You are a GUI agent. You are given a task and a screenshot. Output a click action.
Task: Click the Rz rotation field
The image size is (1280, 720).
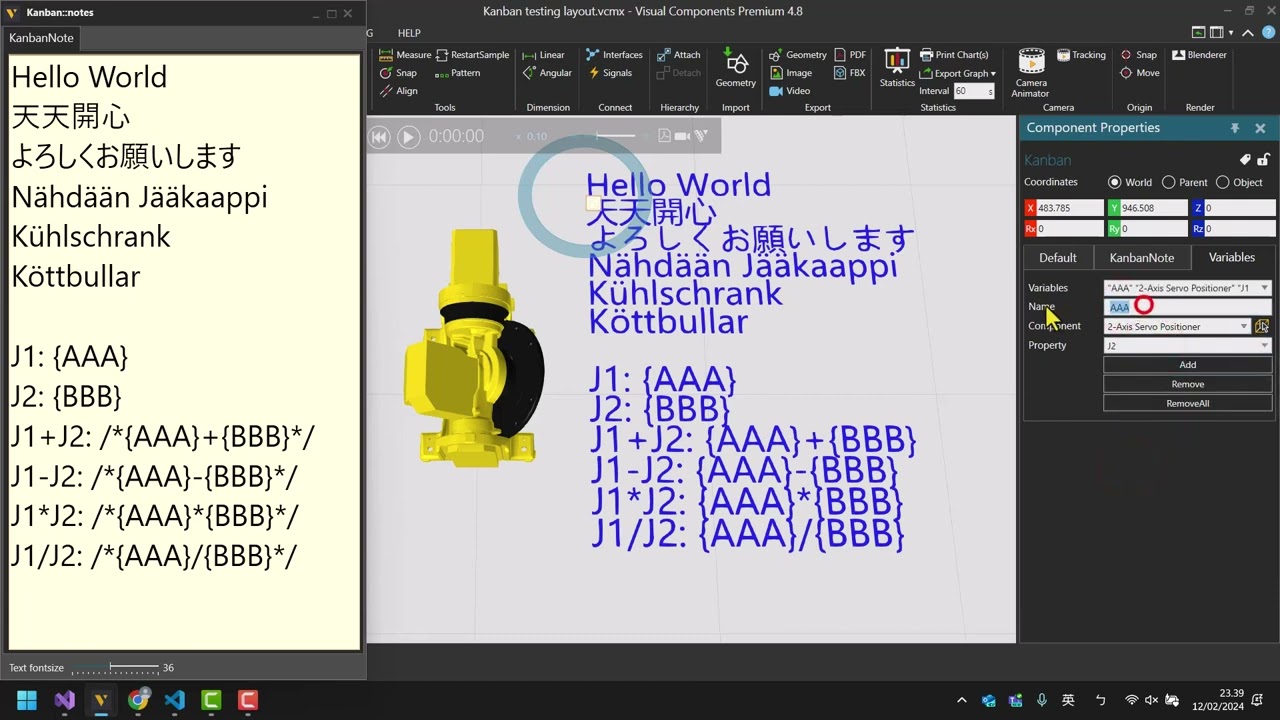point(1239,229)
